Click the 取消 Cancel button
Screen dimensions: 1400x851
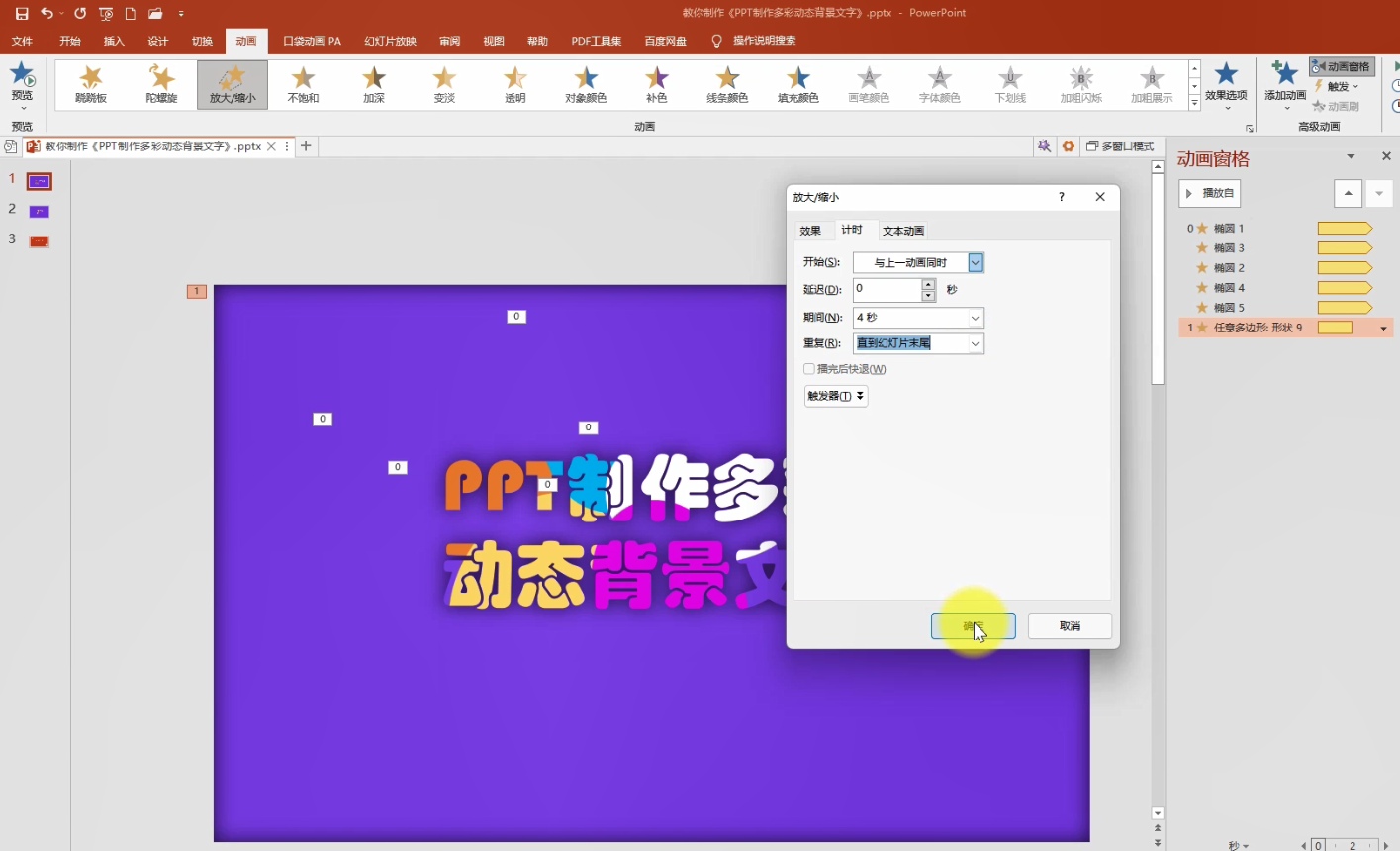(1070, 626)
